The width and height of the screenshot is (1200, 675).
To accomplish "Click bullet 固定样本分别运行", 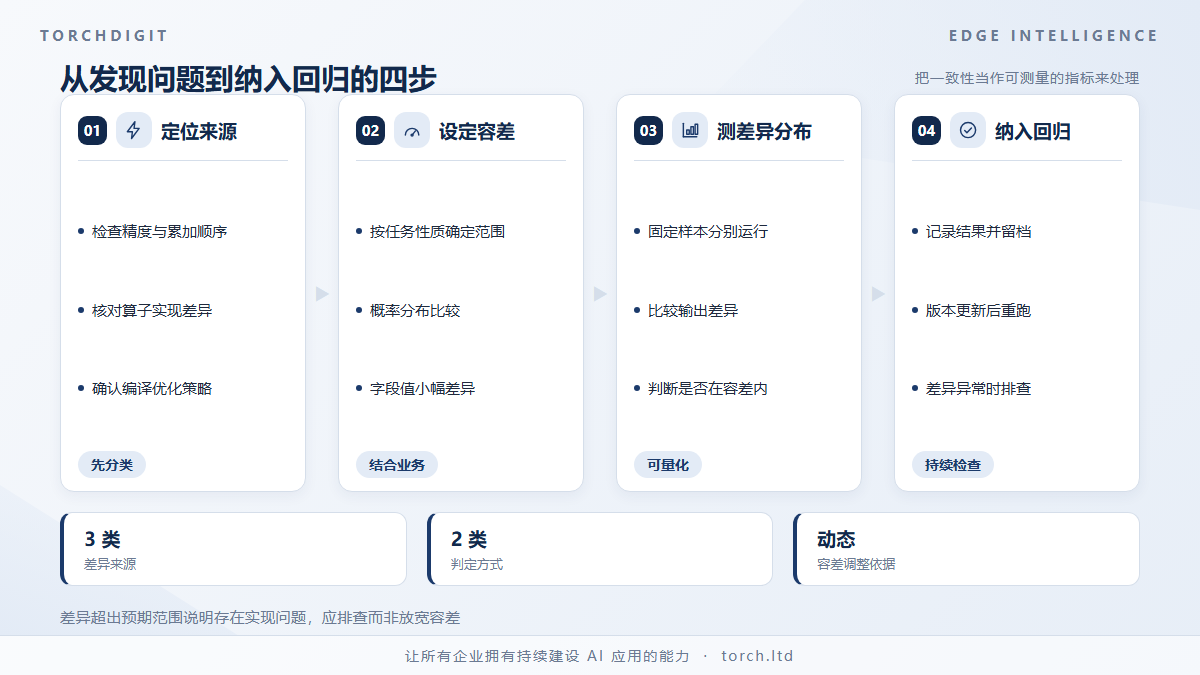I will [x=708, y=231].
